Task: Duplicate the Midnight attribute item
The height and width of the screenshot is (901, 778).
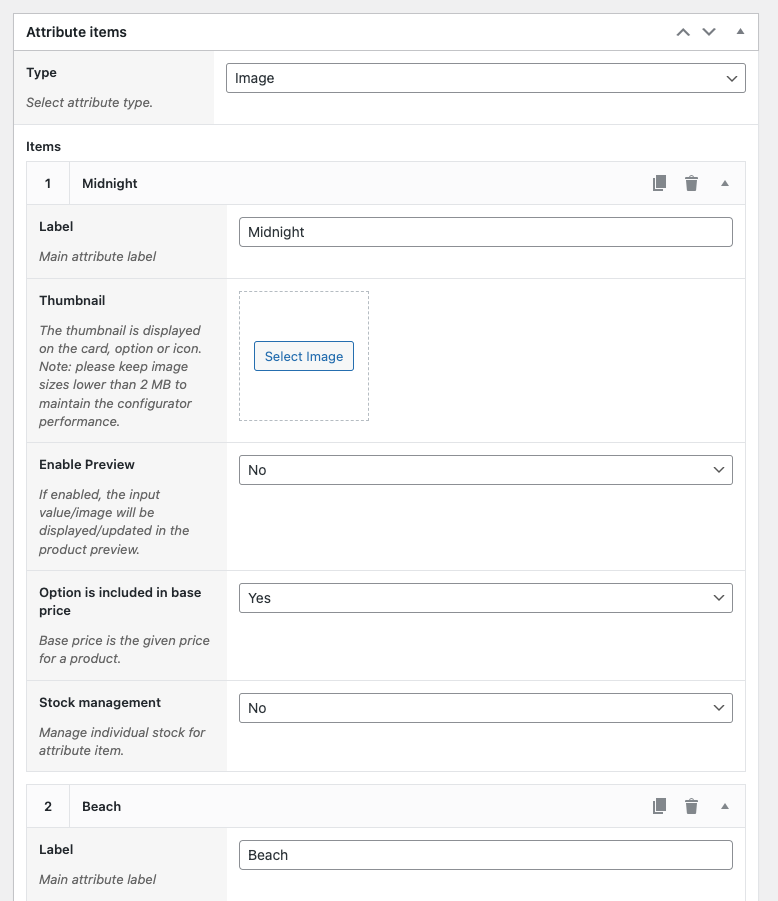Action: (659, 183)
